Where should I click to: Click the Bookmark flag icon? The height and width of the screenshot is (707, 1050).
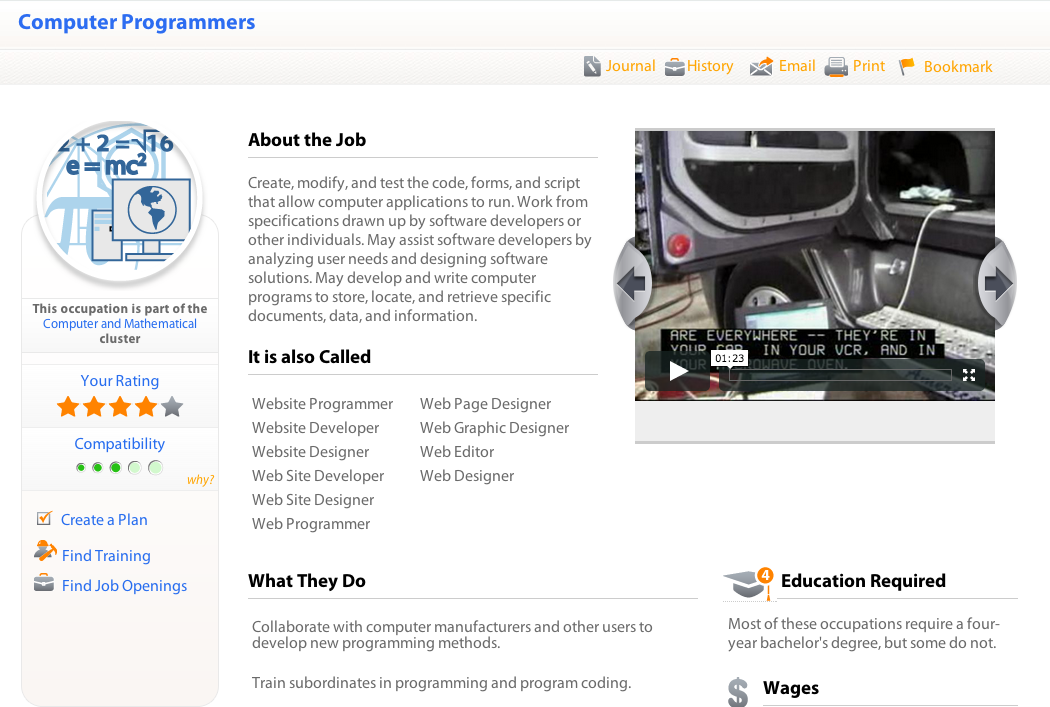click(x=907, y=67)
